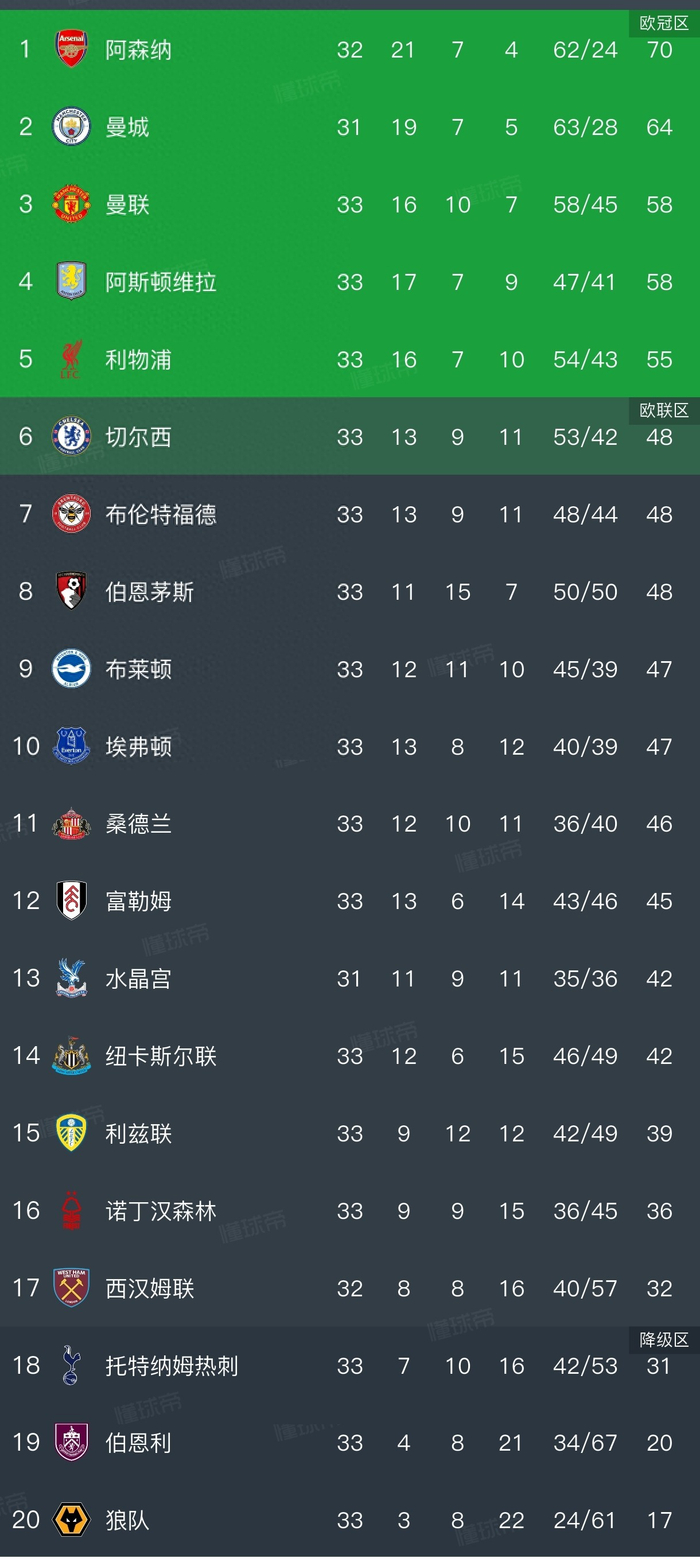Open the 水晶宫 team link

139,978
